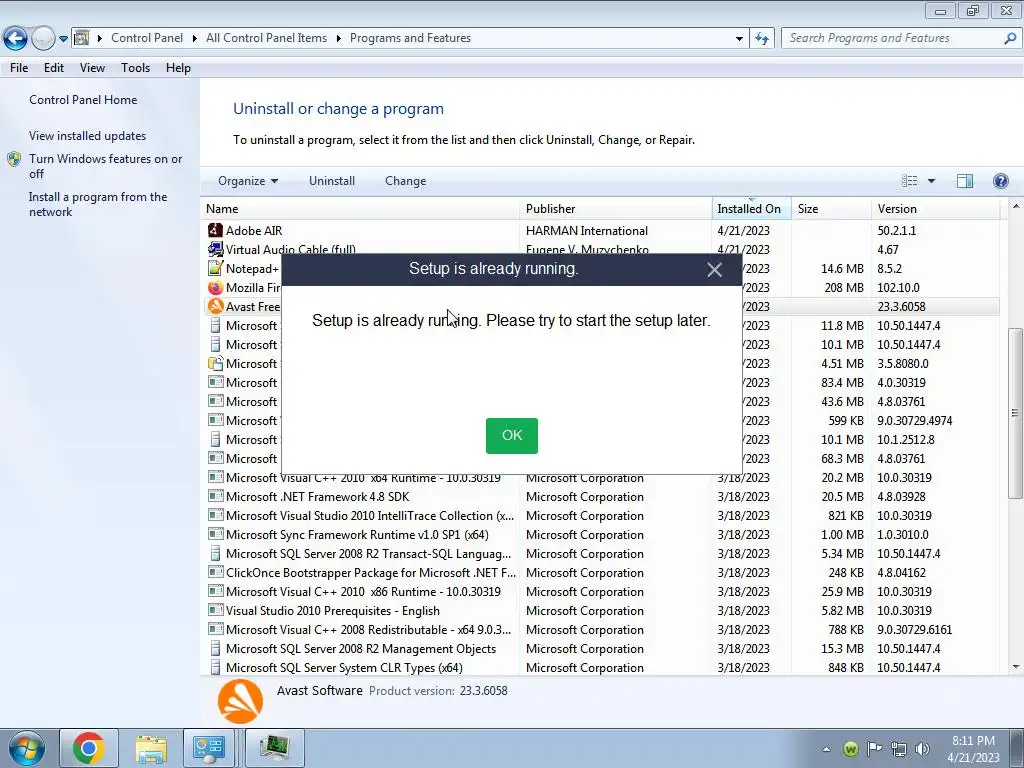Open Control Panel Home link
1024x768 pixels.
point(83,100)
